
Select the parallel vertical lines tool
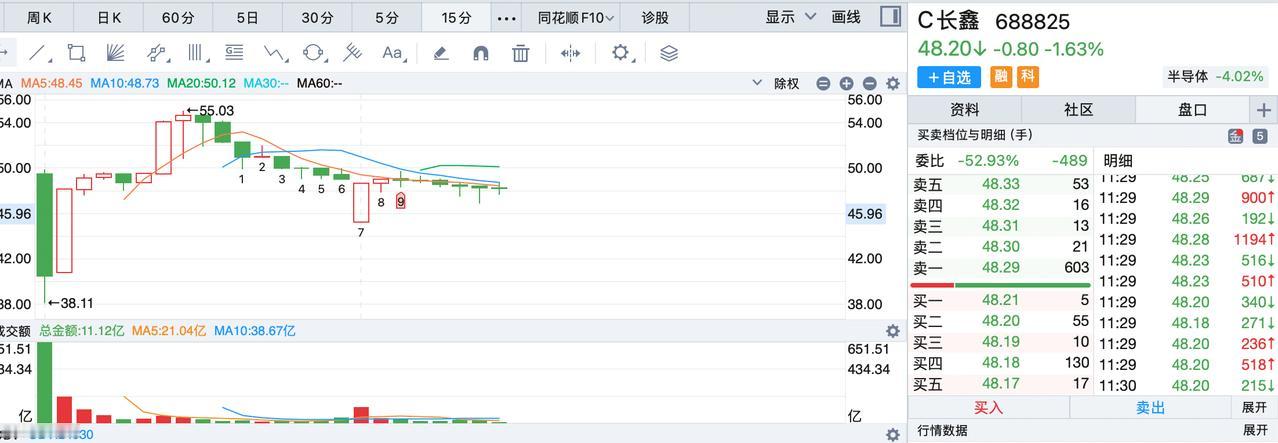tap(196, 53)
